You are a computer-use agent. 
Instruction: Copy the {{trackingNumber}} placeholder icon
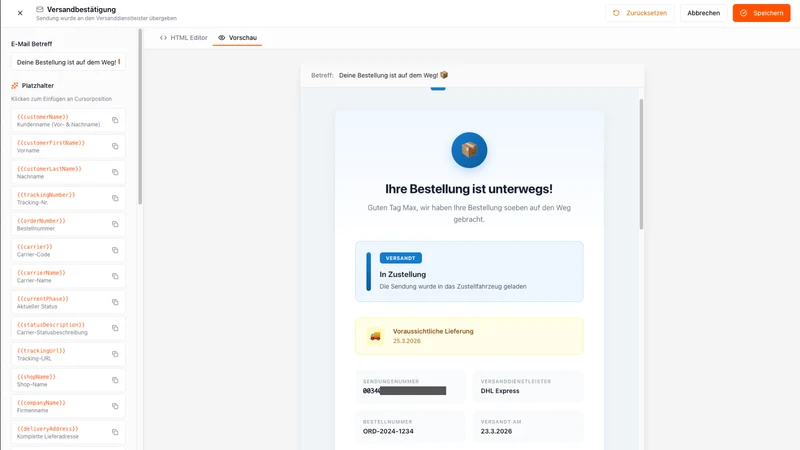click(115, 198)
